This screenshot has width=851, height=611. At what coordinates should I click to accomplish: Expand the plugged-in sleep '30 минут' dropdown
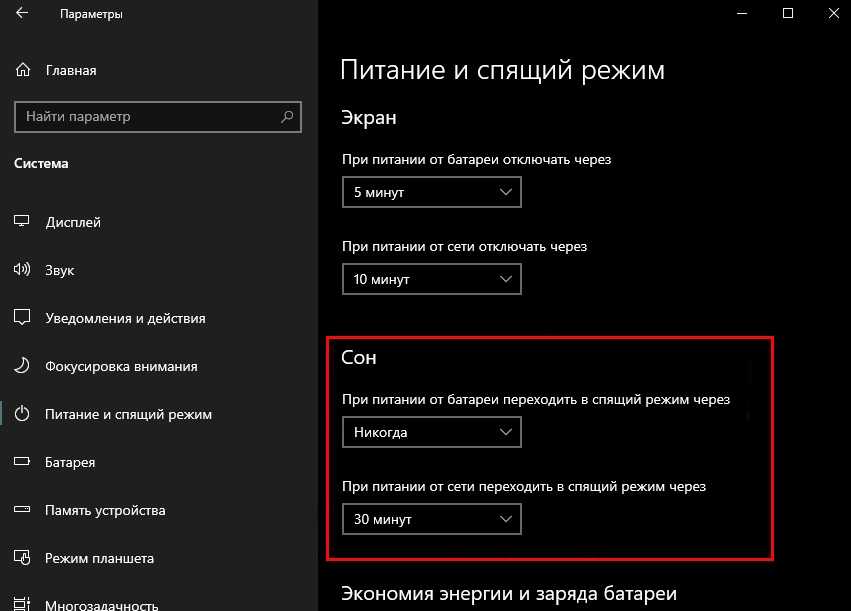tap(431, 519)
